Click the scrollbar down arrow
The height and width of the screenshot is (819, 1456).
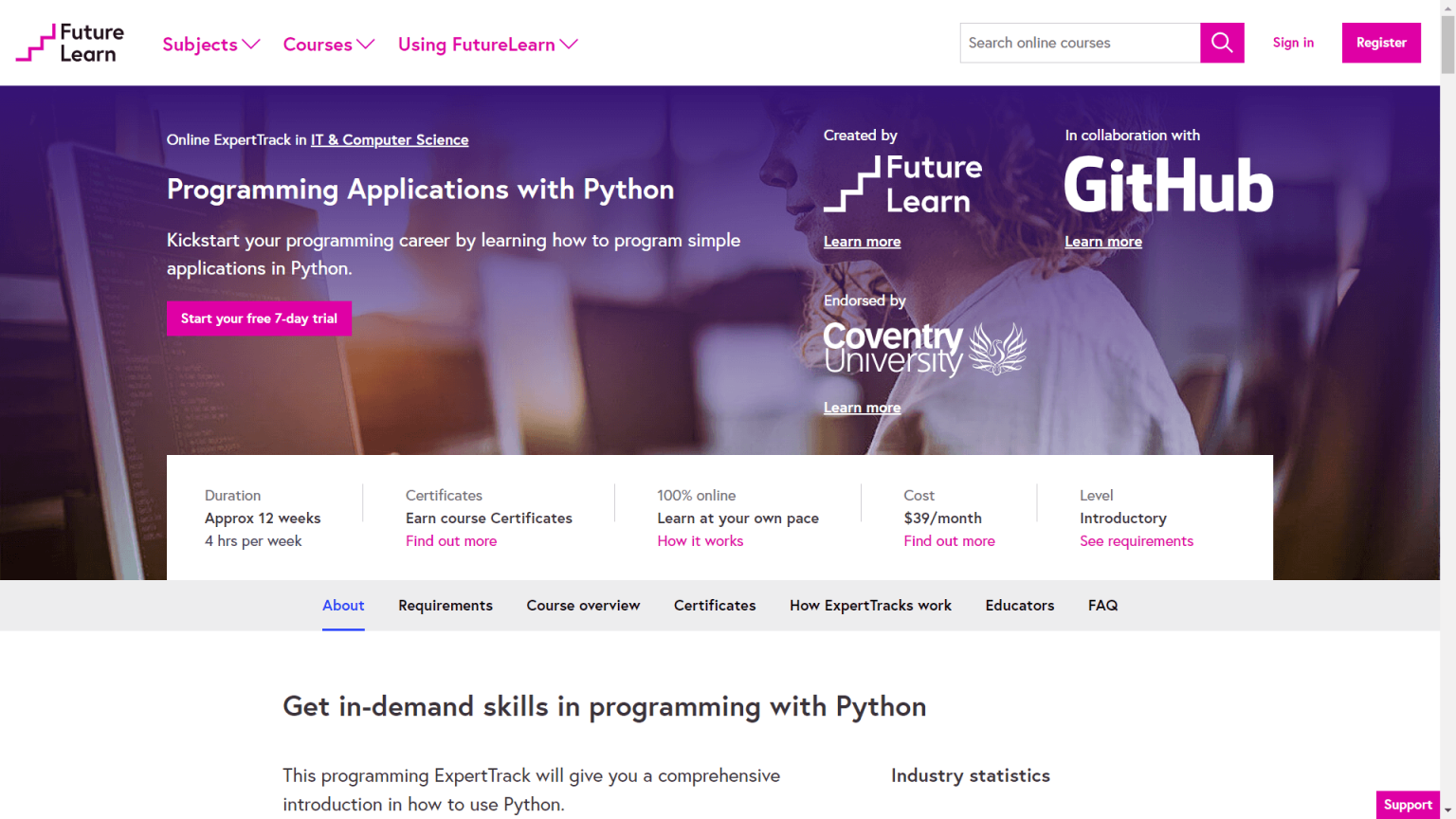[1448, 811]
